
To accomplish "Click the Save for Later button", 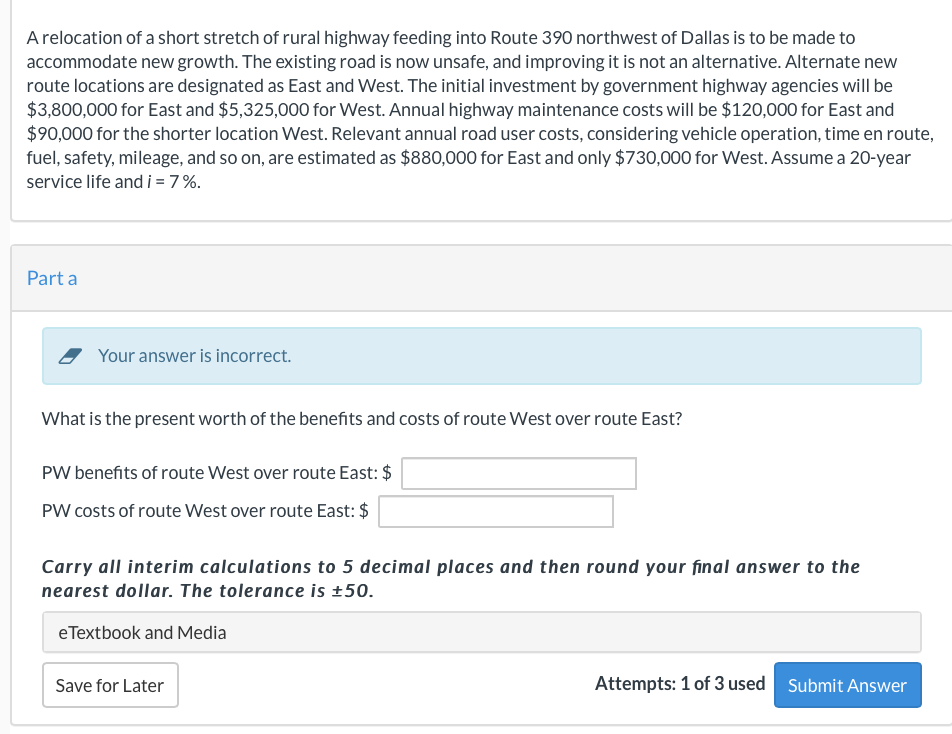I will pyautogui.click(x=110, y=685).
